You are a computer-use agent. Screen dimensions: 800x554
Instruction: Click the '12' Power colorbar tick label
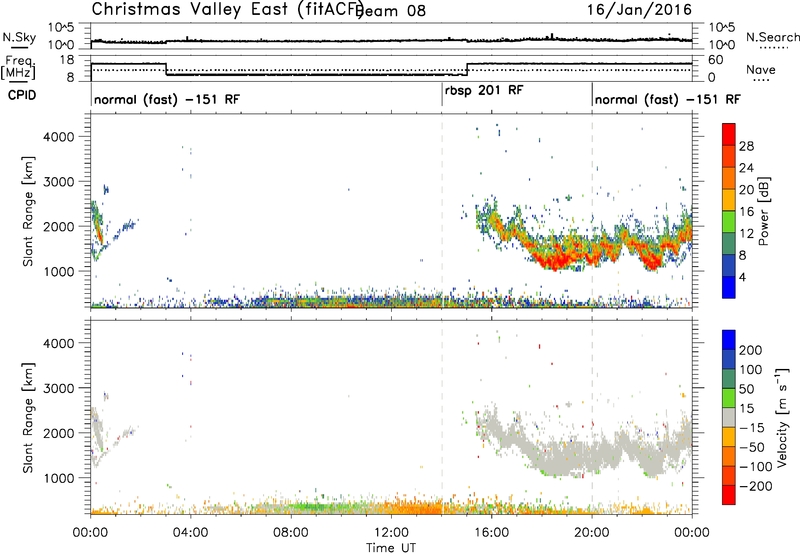tap(746, 234)
